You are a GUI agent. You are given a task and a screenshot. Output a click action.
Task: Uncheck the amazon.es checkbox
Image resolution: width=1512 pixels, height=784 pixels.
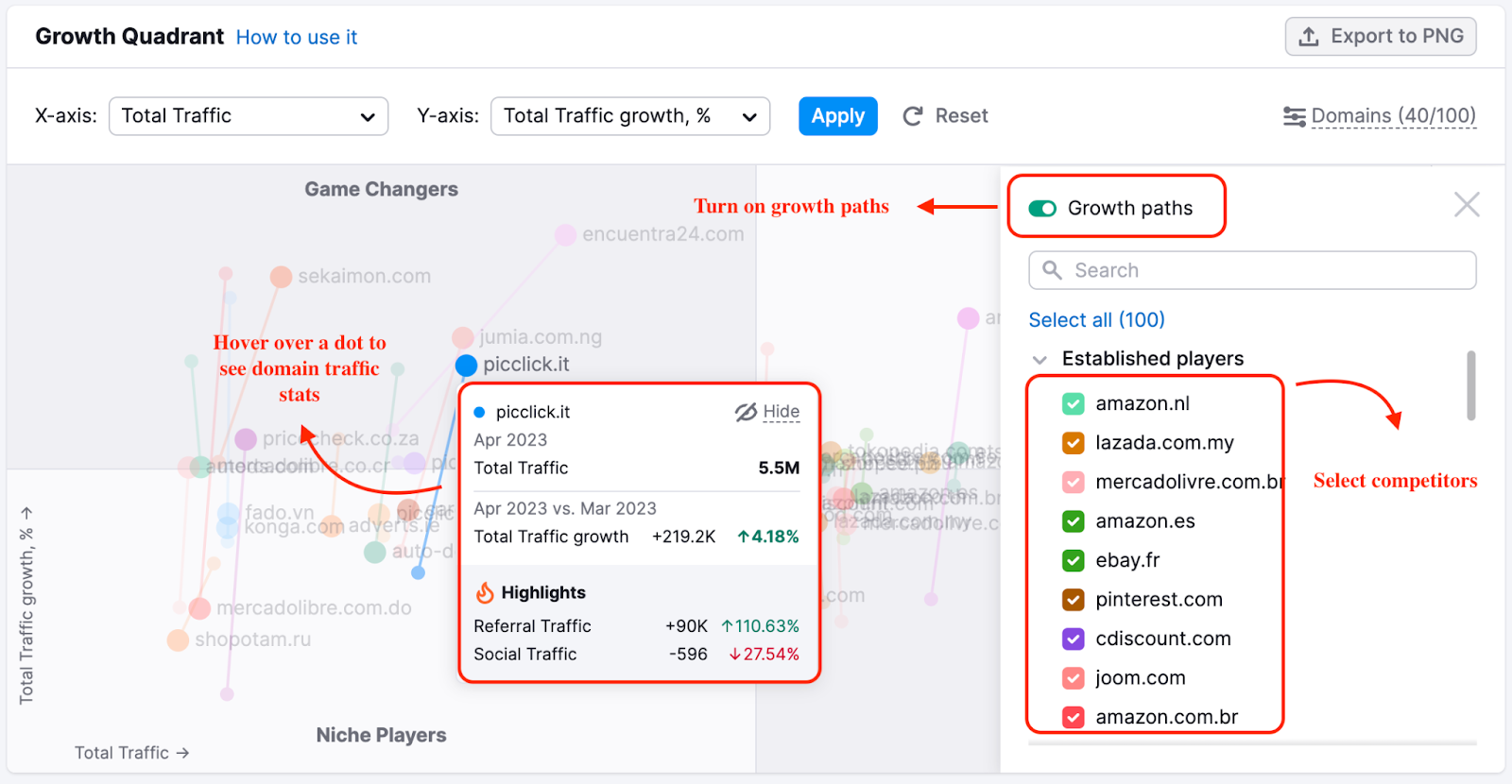click(1074, 521)
